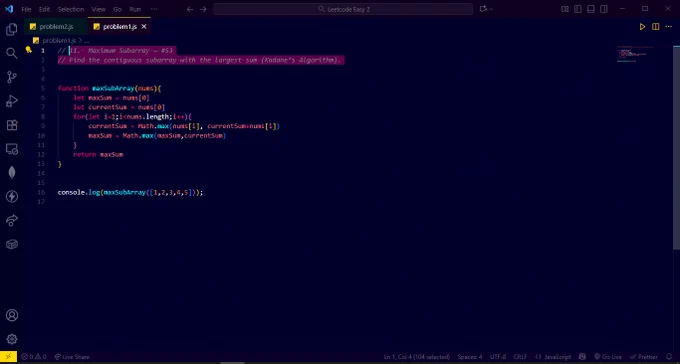The height and width of the screenshot is (364, 680).
Task: Expand the Copilot chat dropdown arrow
Action: click(x=491, y=9)
